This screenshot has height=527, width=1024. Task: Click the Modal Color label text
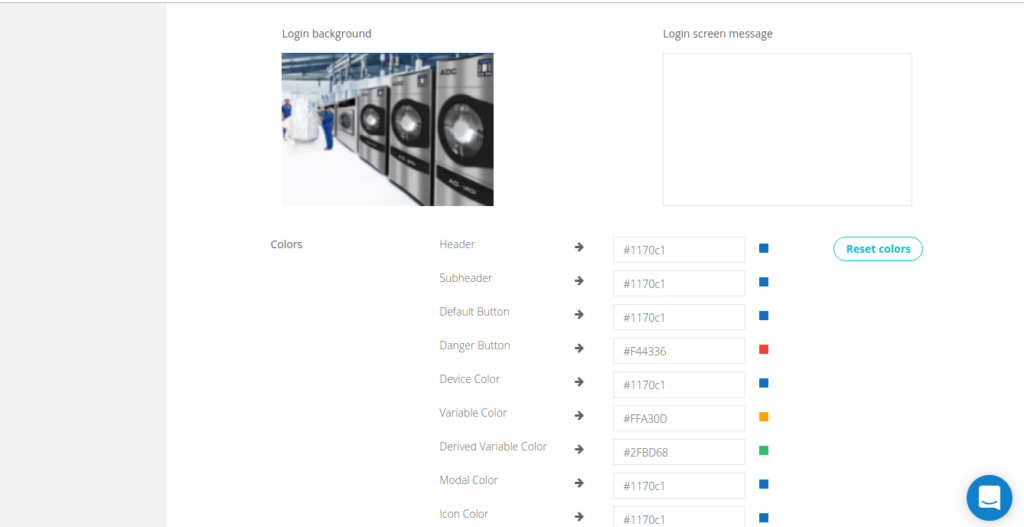(x=468, y=480)
